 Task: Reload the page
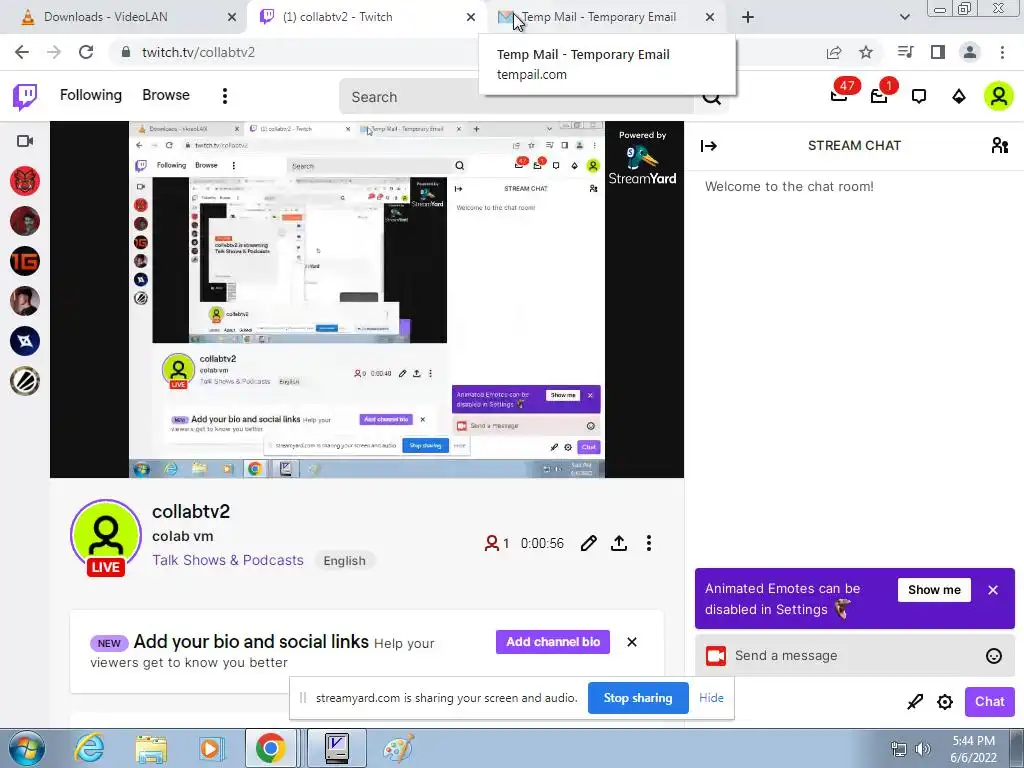click(x=86, y=52)
